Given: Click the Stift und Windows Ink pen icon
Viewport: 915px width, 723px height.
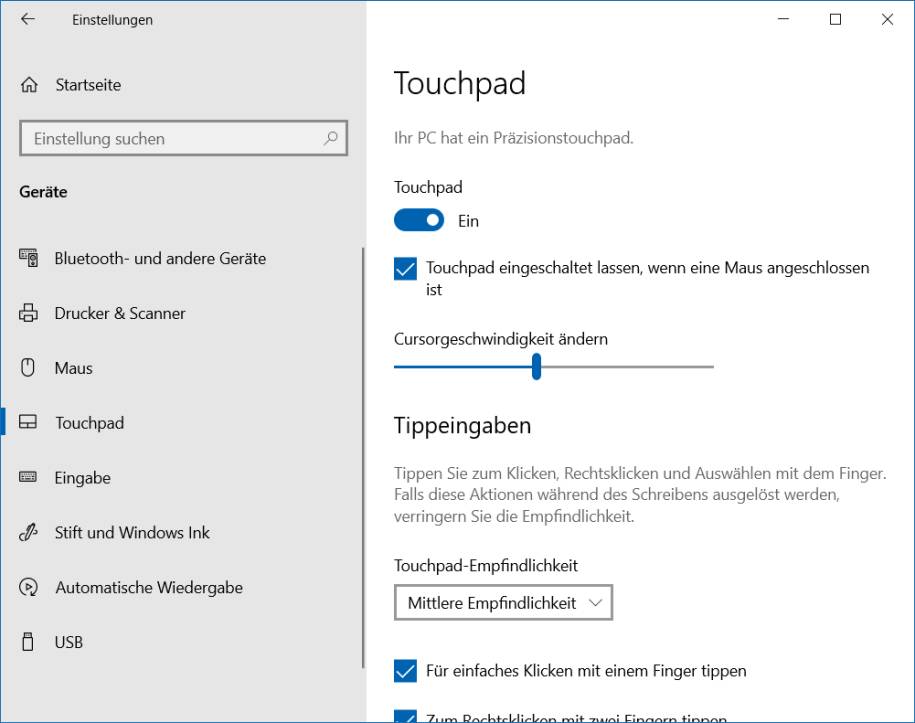Looking at the screenshot, I should tap(31, 533).
